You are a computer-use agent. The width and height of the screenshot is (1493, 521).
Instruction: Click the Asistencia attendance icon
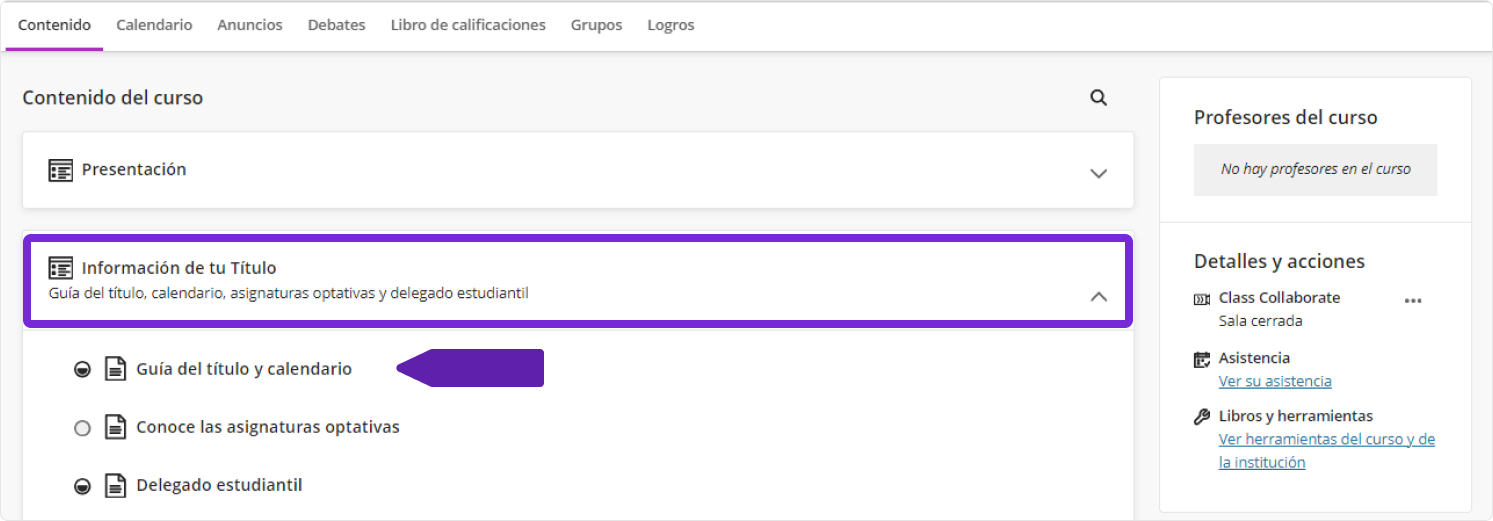tap(1202, 359)
